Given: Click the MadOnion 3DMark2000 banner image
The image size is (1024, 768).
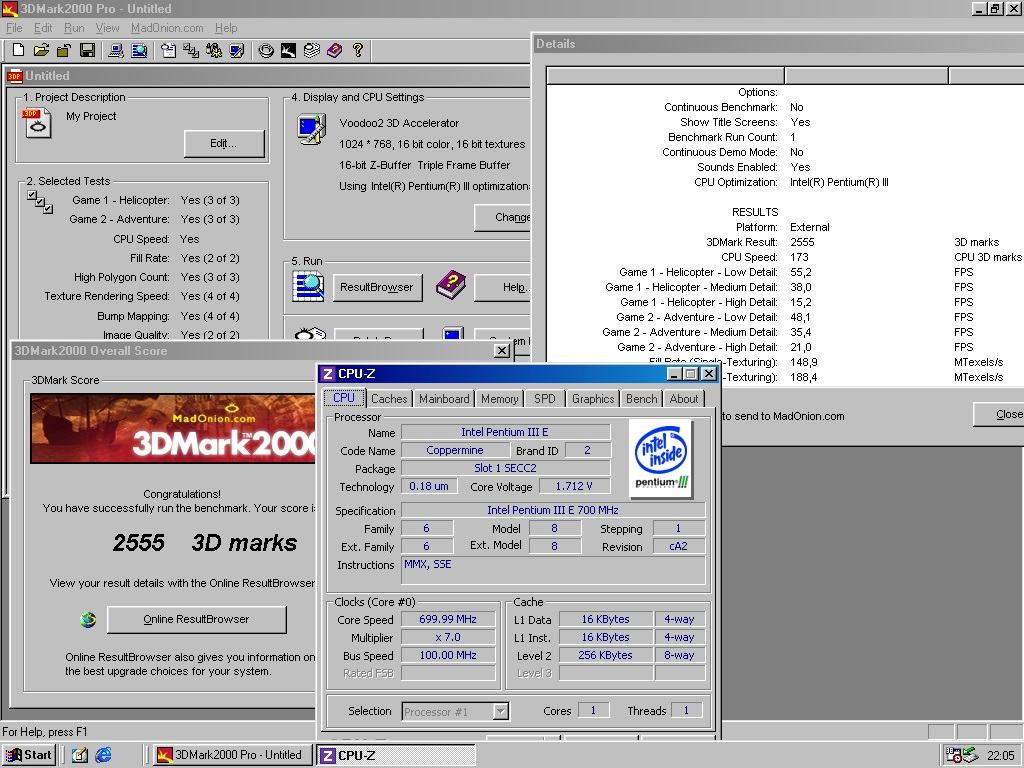Looking at the screenshot, I should (173, 428).
